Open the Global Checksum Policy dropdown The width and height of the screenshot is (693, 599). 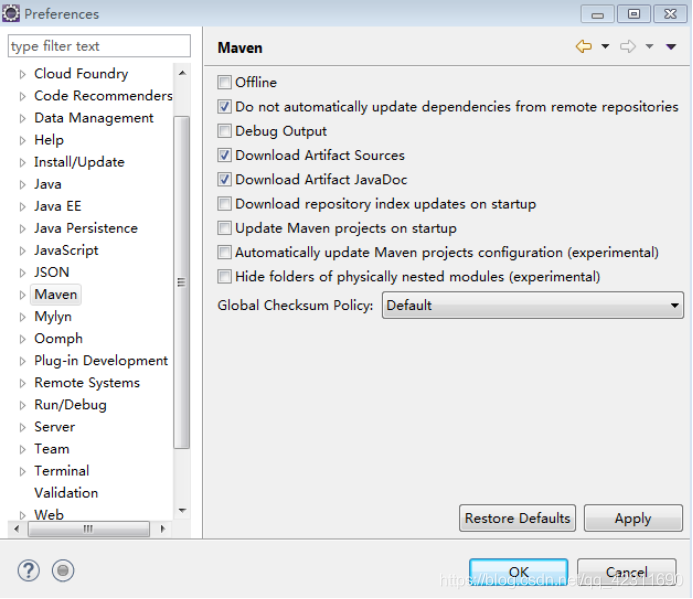[533, 305]
